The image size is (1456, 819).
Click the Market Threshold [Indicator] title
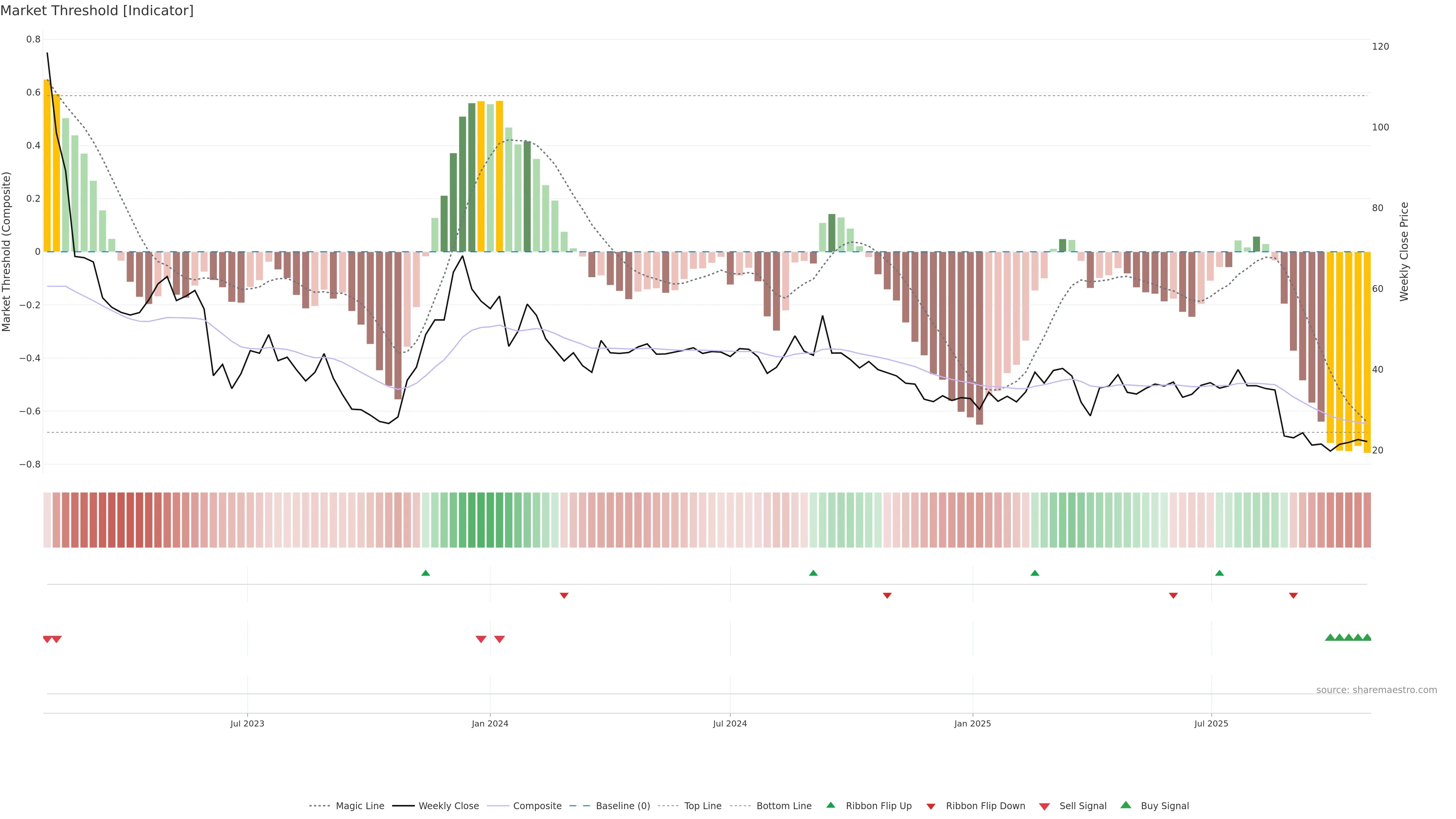tap(97, 11)
